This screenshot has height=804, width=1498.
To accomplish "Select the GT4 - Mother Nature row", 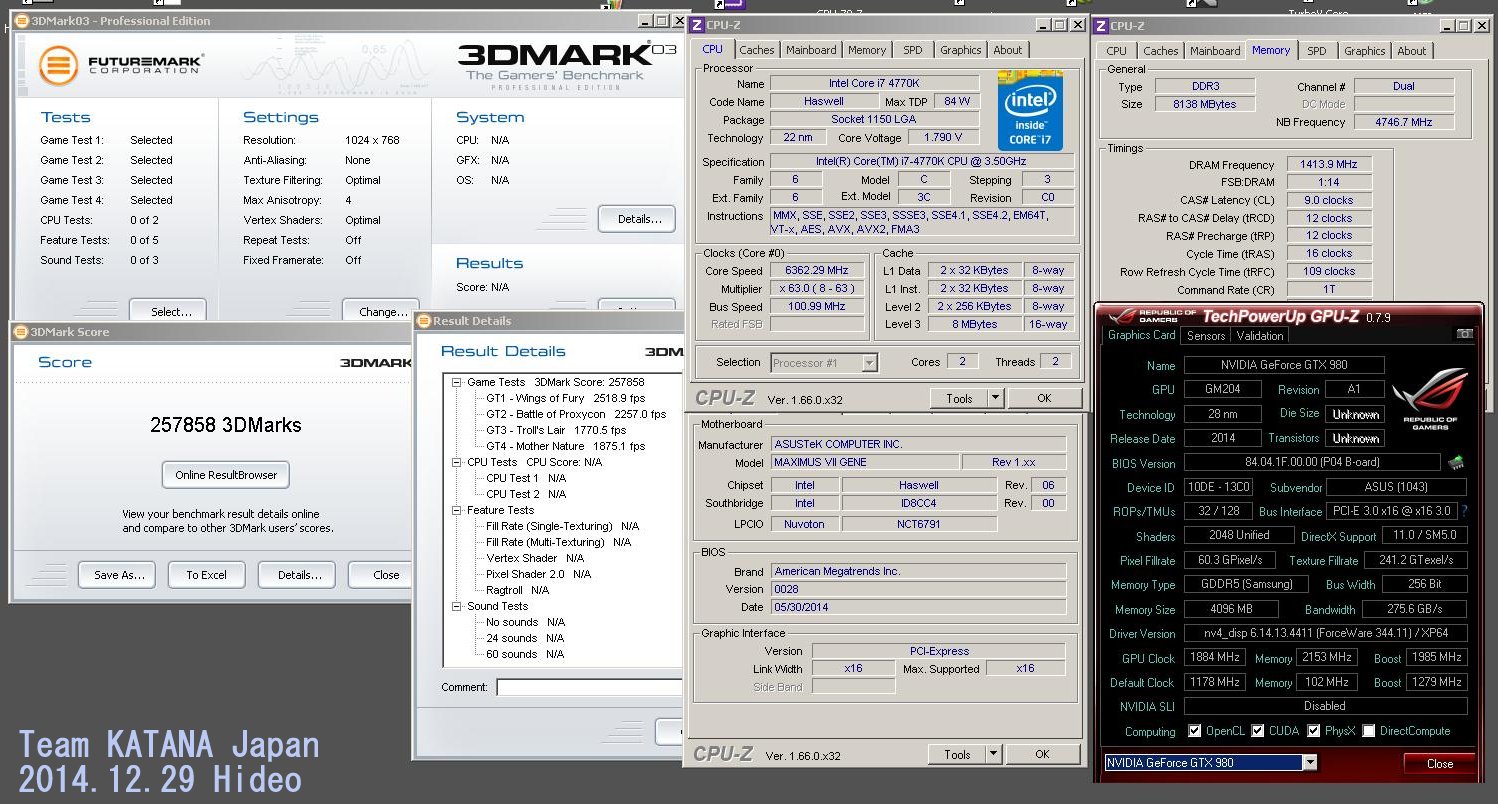I will click(565, 446).
